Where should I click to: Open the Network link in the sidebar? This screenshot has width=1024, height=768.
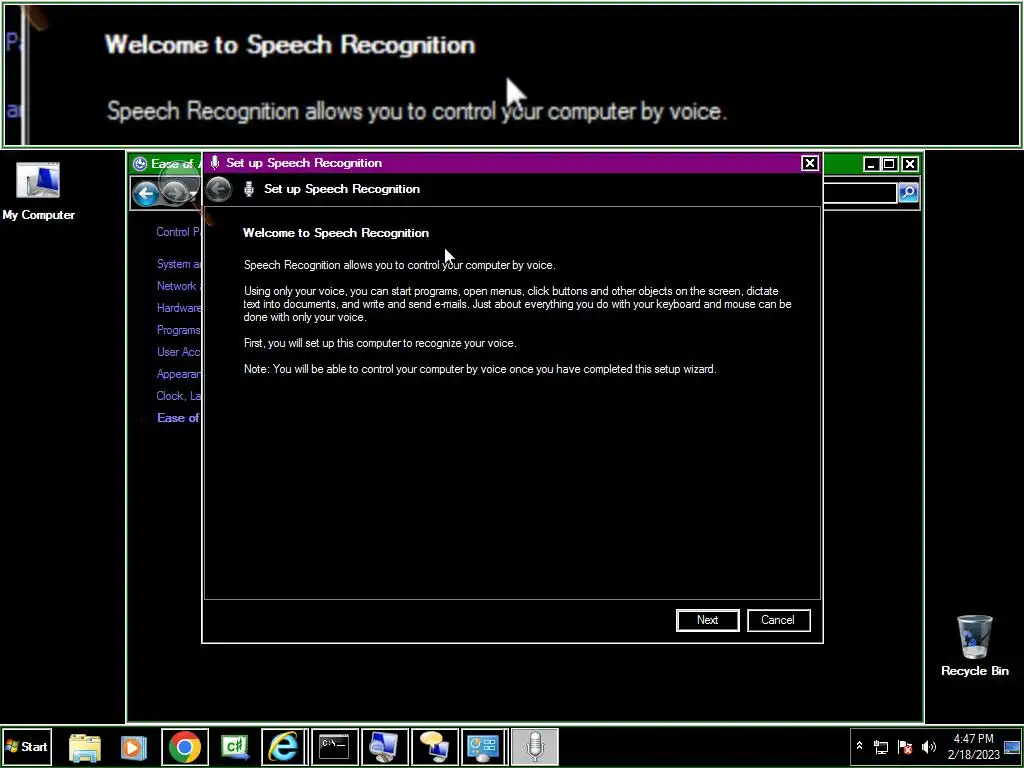pos(178,286)
